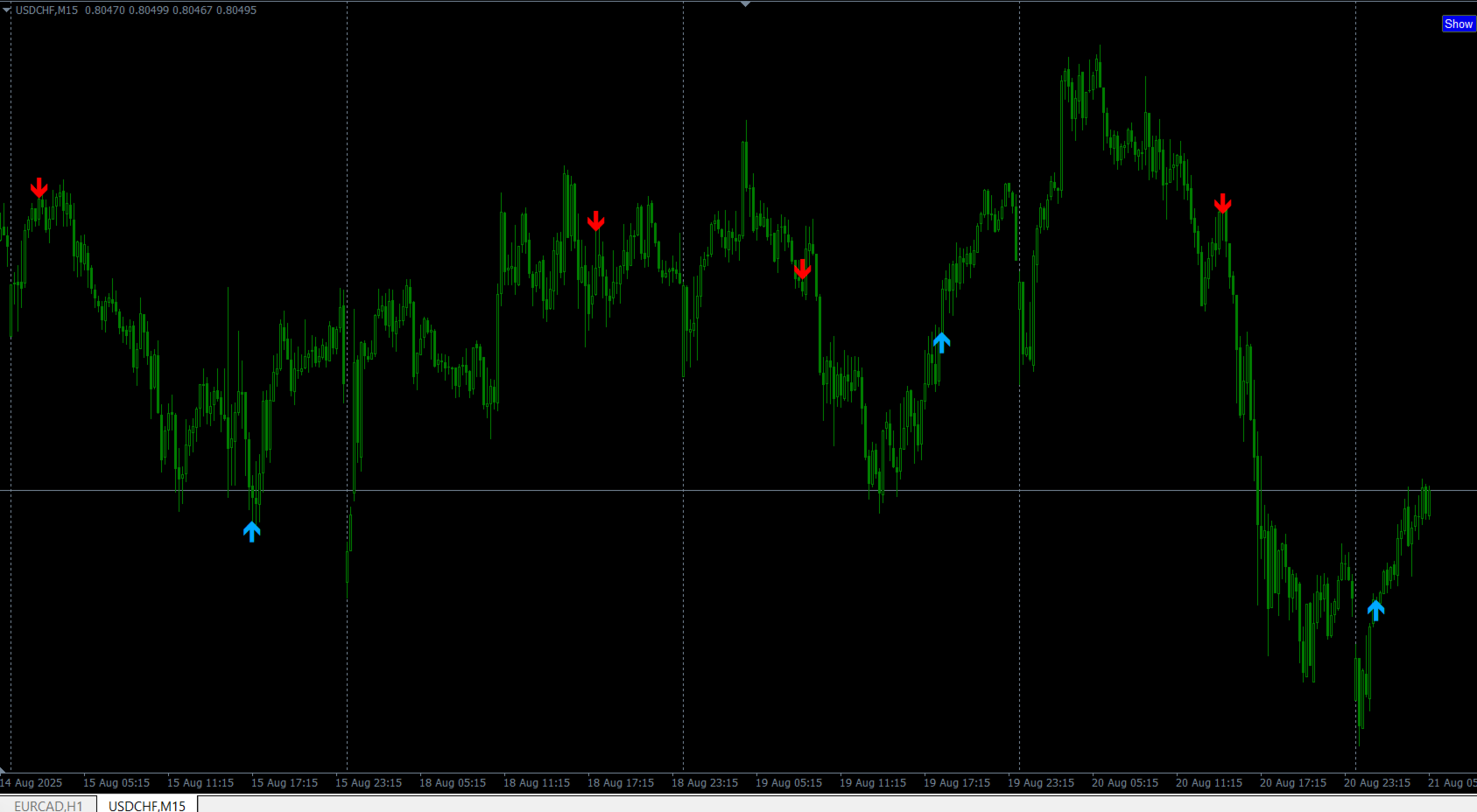Select the blue up arrow above 15 Aug 17:15
This screenshot has width=1477, height=812.
click(252, 531)
